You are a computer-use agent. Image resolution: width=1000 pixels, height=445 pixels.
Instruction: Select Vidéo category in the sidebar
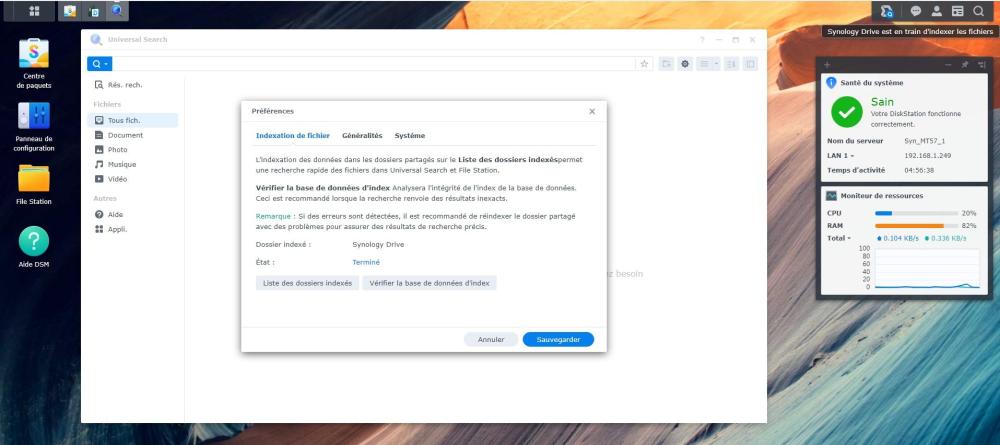(x=133, y=179)
